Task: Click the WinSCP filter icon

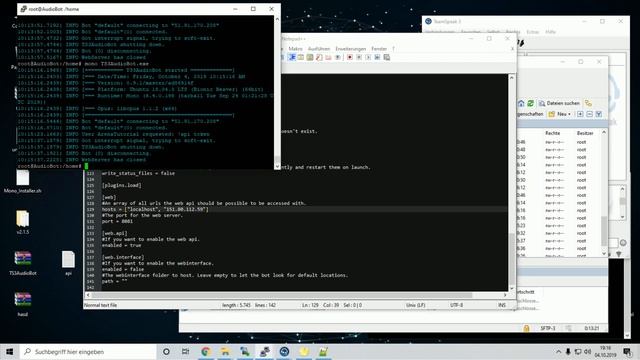Action: point(599,114)
